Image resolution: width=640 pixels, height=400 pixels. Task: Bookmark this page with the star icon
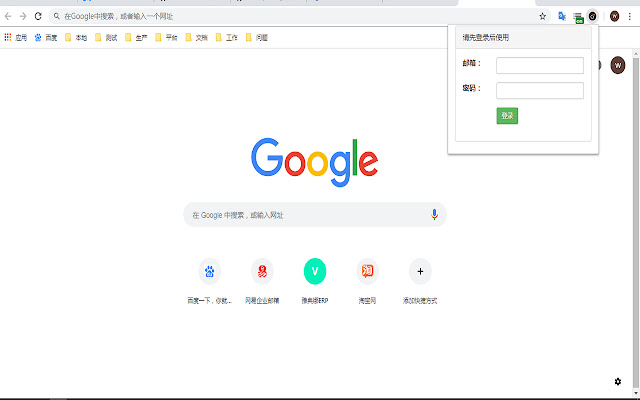click(x=542, y=16)
